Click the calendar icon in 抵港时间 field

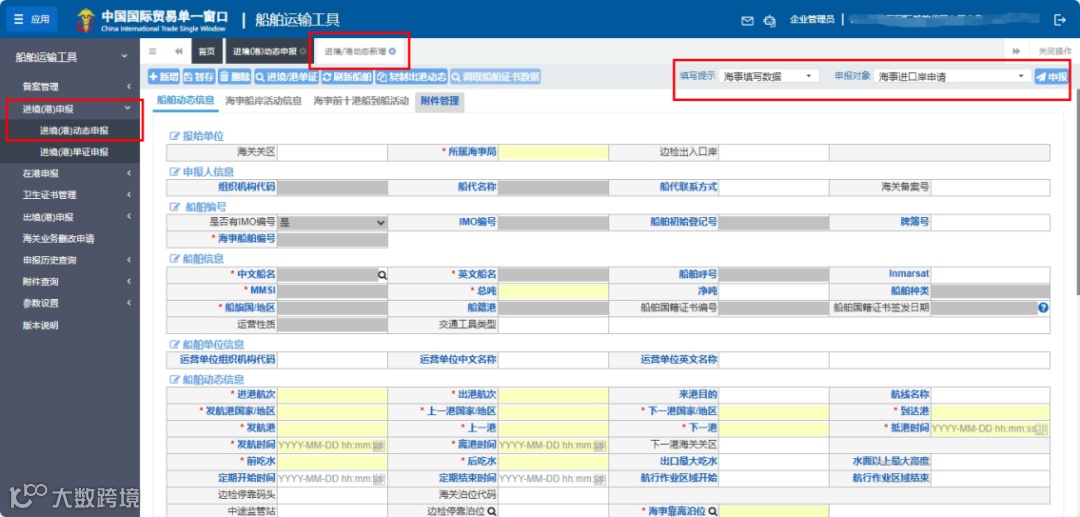coord(1041,429)
